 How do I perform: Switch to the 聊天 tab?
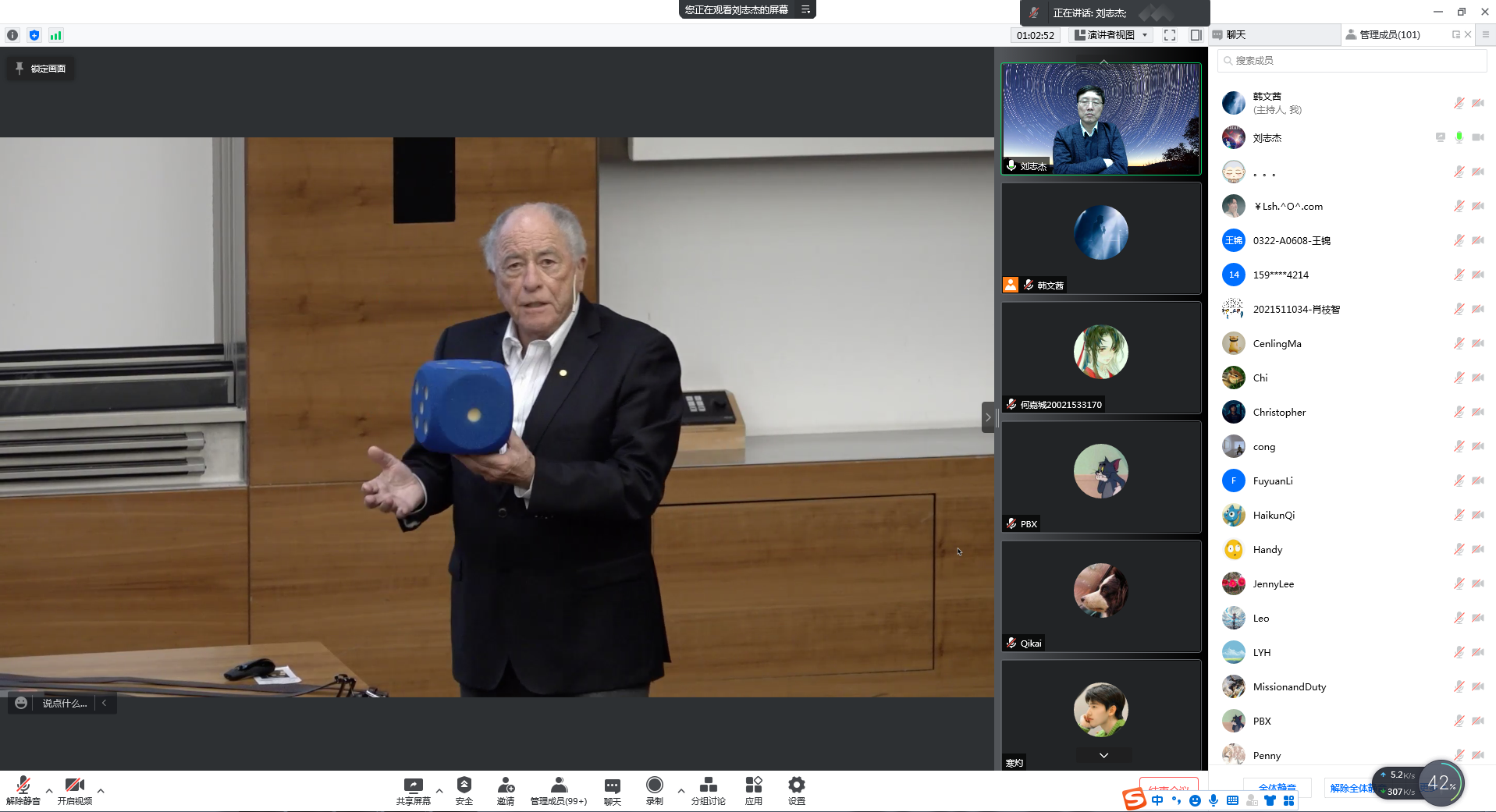tap(1274, 35)
